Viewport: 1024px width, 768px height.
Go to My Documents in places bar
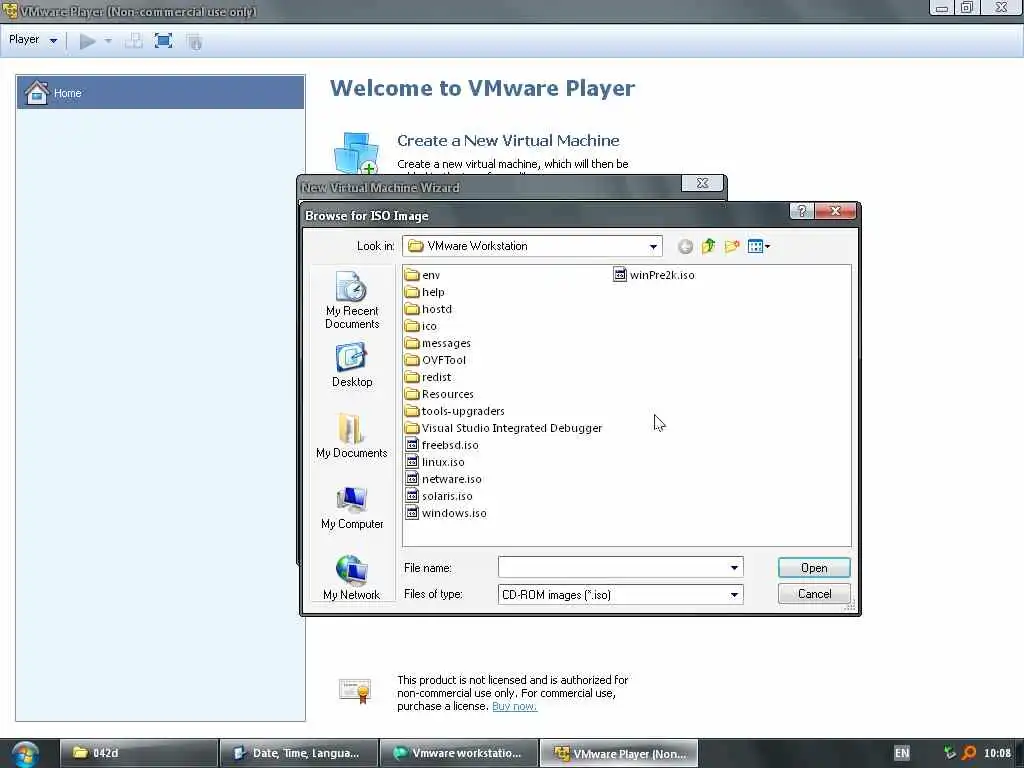(352, 435)
